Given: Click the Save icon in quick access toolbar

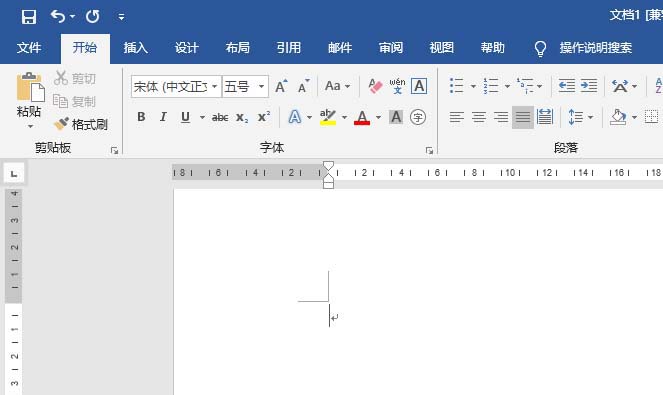Looking at the screenshot, I should tap(29, 17).
